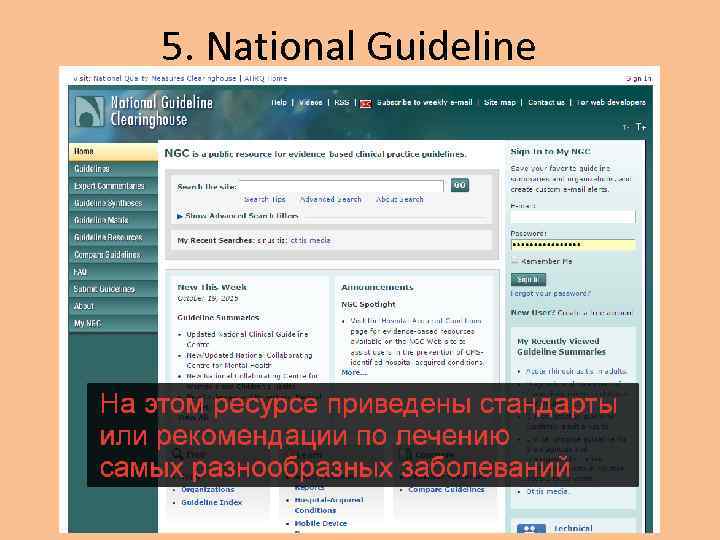Open My NGC sidebar item
This screenshot has width=720, height=540.
(113, 323)
